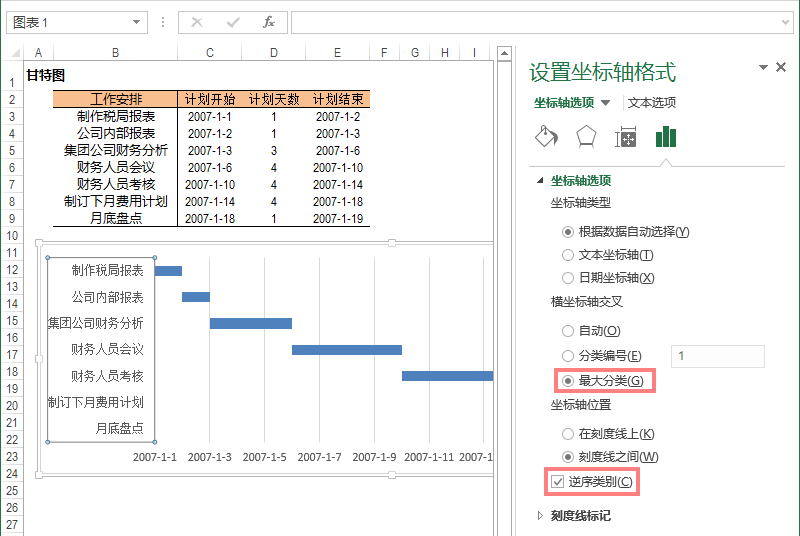
Task: Switch to the 坐标轴选项 tab
Action: pos(564,103)
